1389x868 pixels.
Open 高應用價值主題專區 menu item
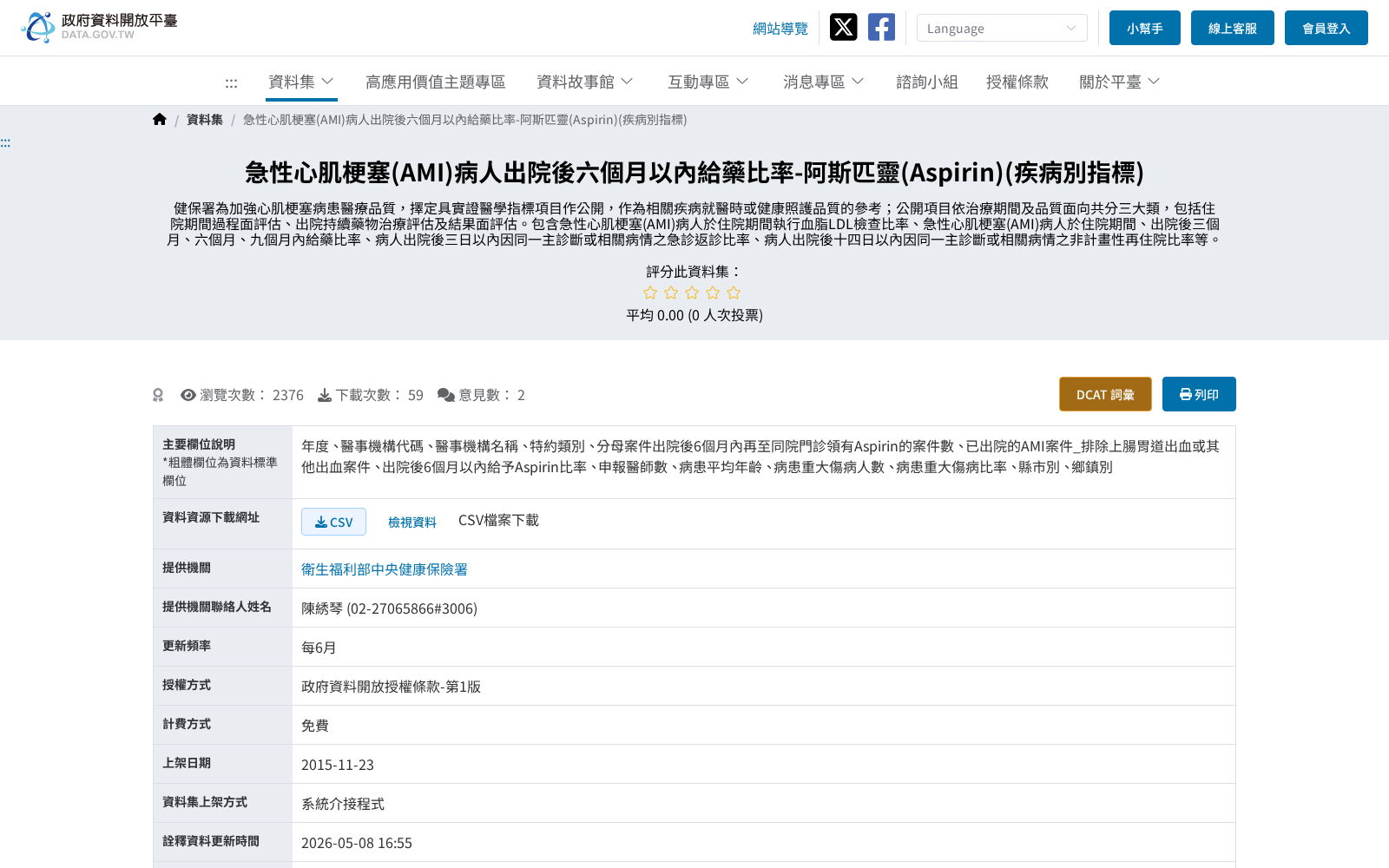436,82
